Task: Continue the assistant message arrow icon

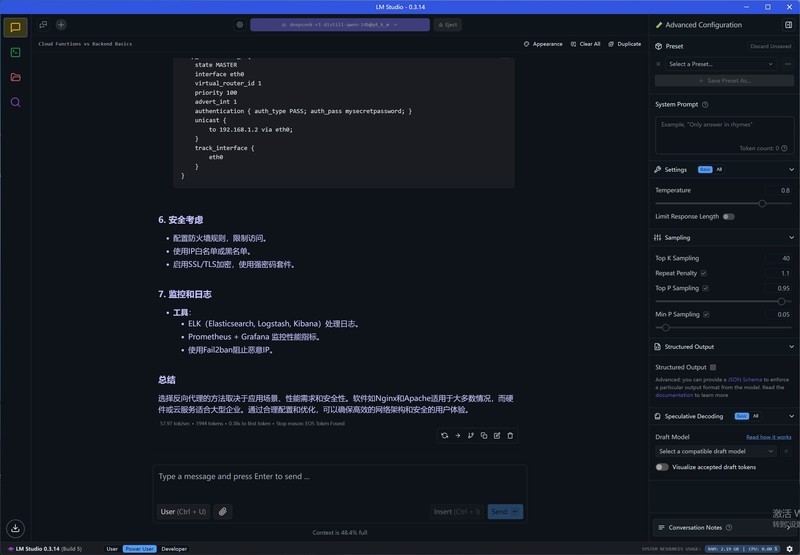Action: [x=458, y=436]
